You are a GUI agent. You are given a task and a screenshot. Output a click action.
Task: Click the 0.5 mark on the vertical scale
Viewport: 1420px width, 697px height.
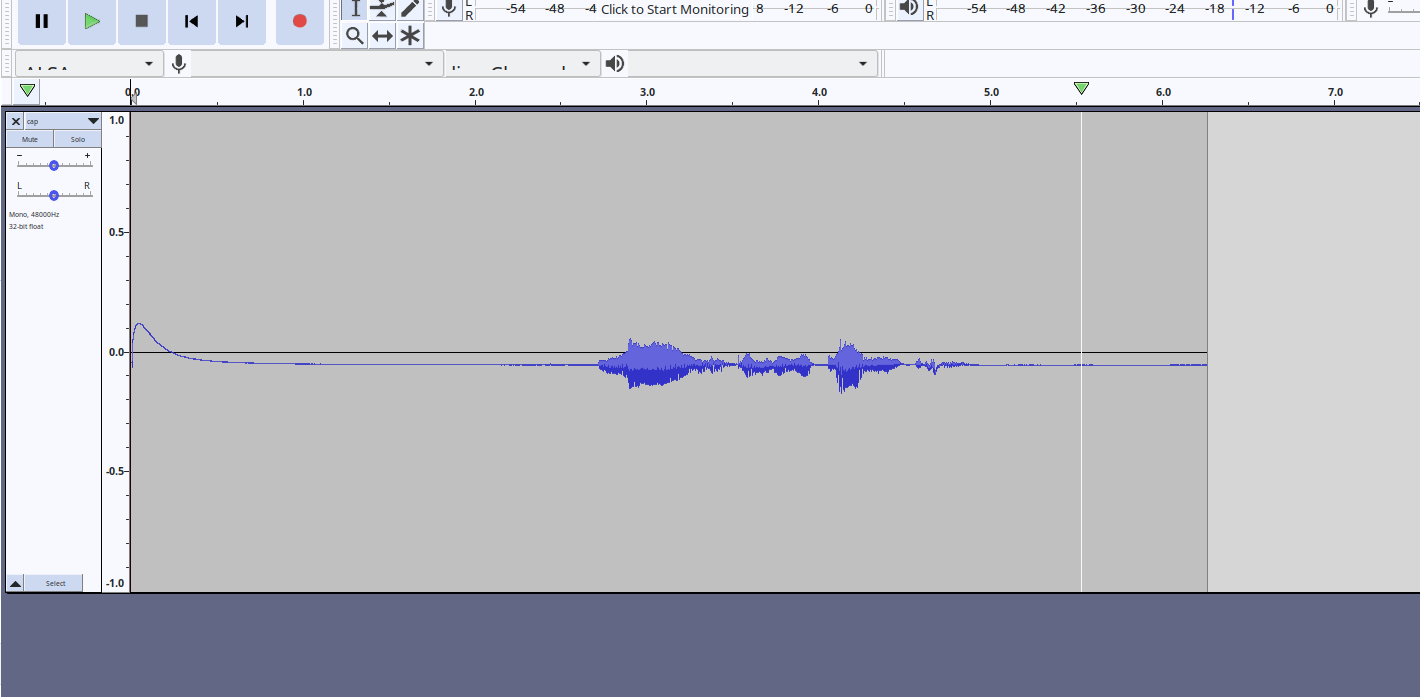116,232
